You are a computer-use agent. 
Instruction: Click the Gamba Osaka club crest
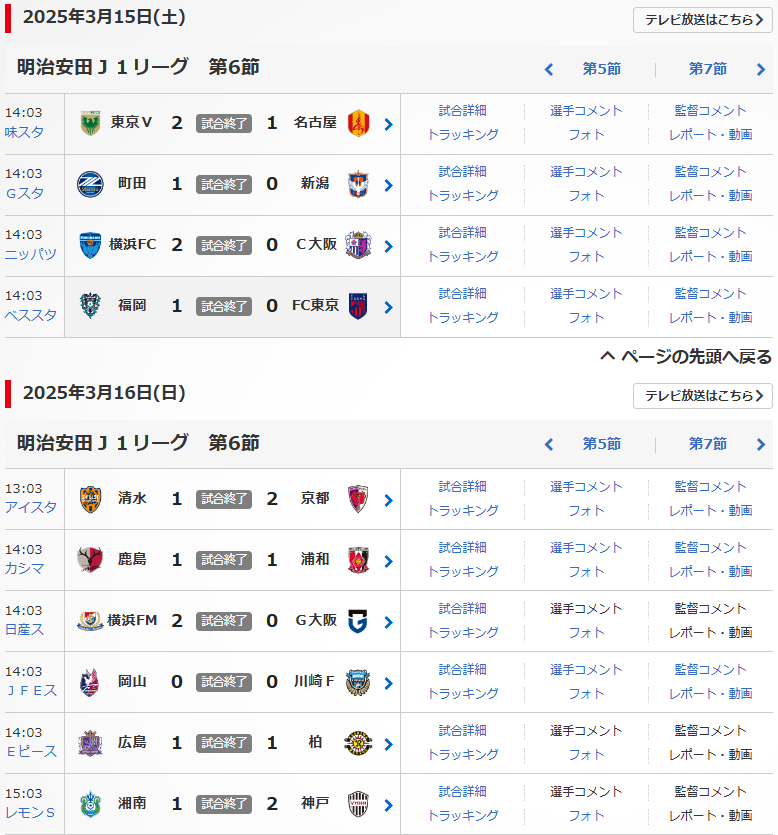(358, 621)
